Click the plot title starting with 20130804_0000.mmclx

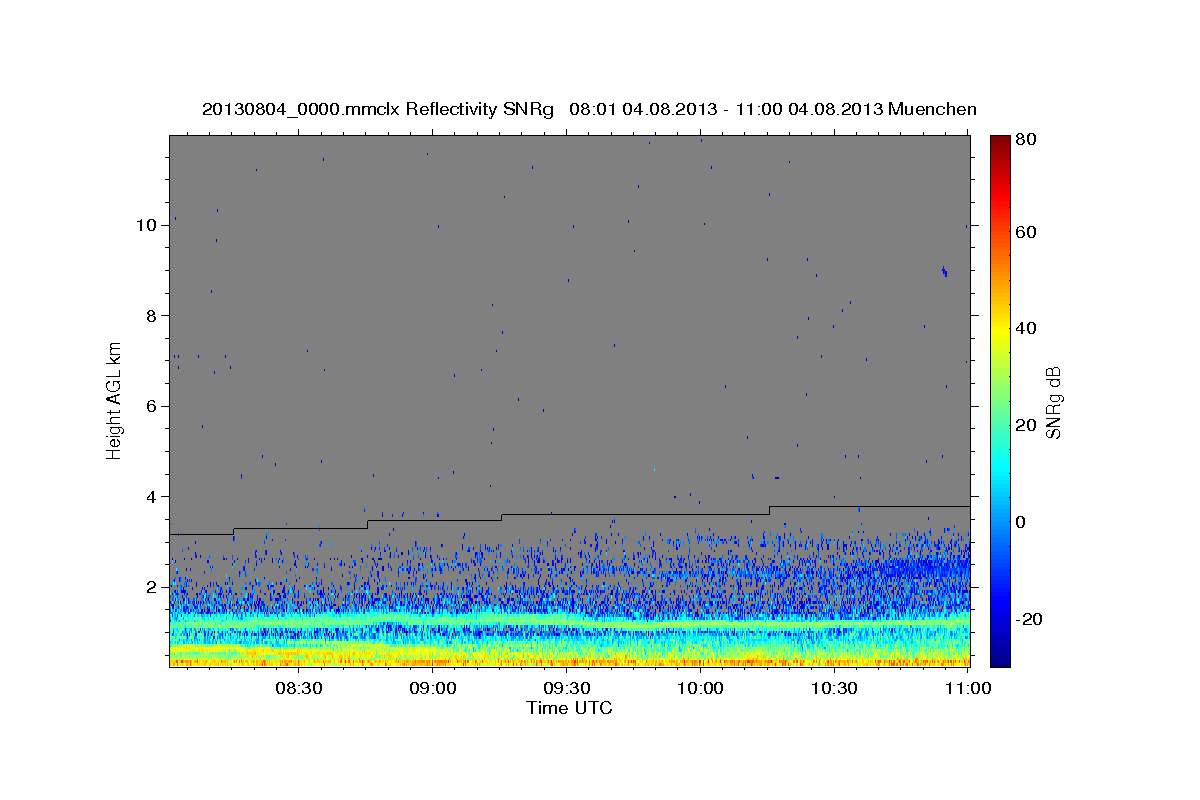pyautogui.click(x=589, y=109)
